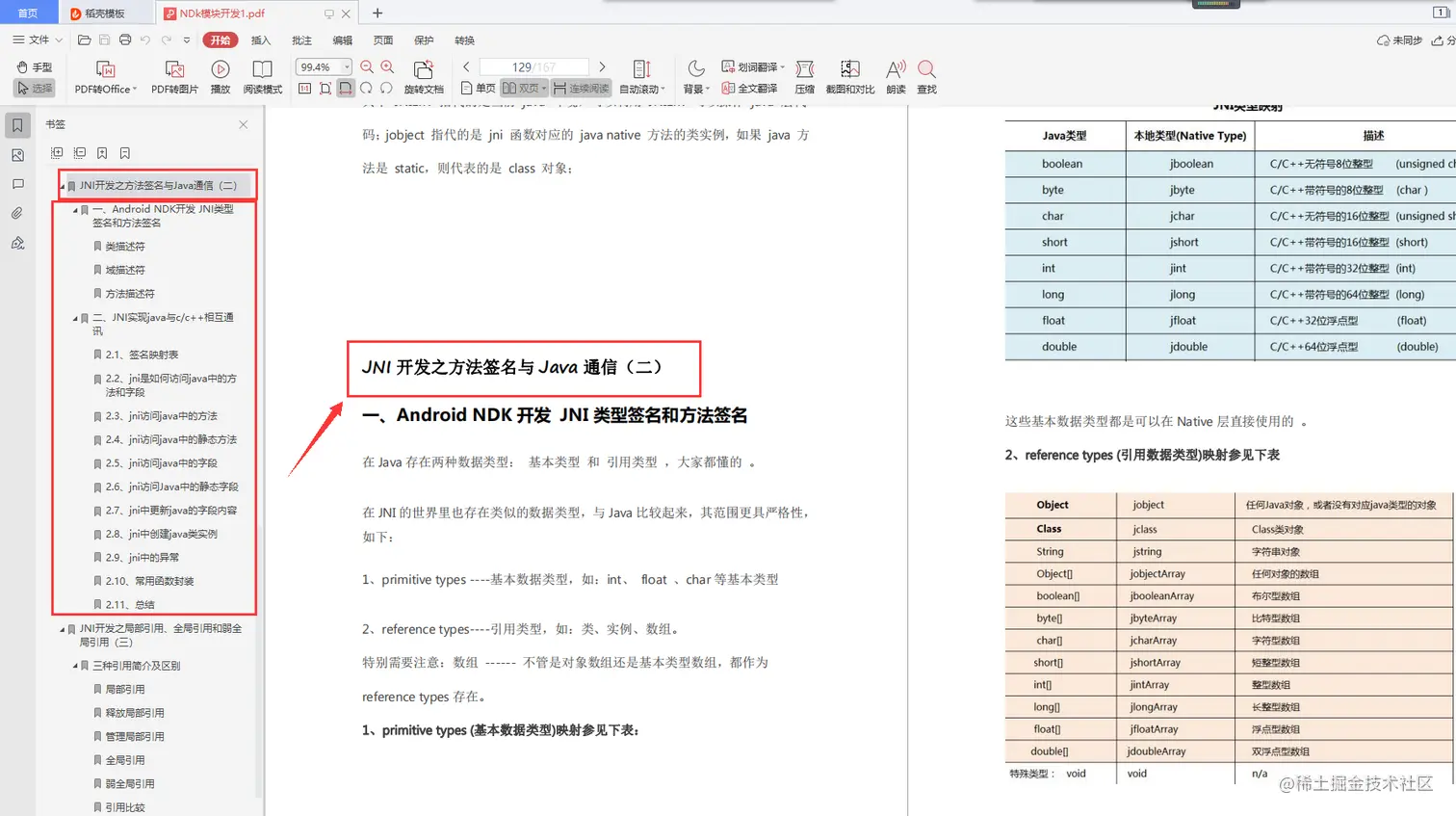Image resolution: width=1456 pixels, height=816 pixels.
Task: Switch to 首页 home tab
Action: pyautogui.click(x=28, y=13)
